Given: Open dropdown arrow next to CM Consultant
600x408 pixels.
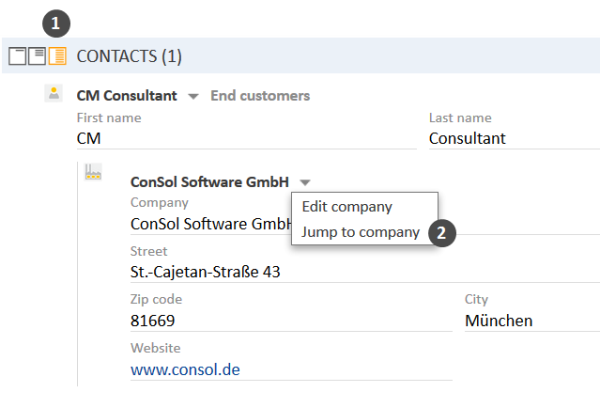Looking at the screenshot, I should coord(193,96).
